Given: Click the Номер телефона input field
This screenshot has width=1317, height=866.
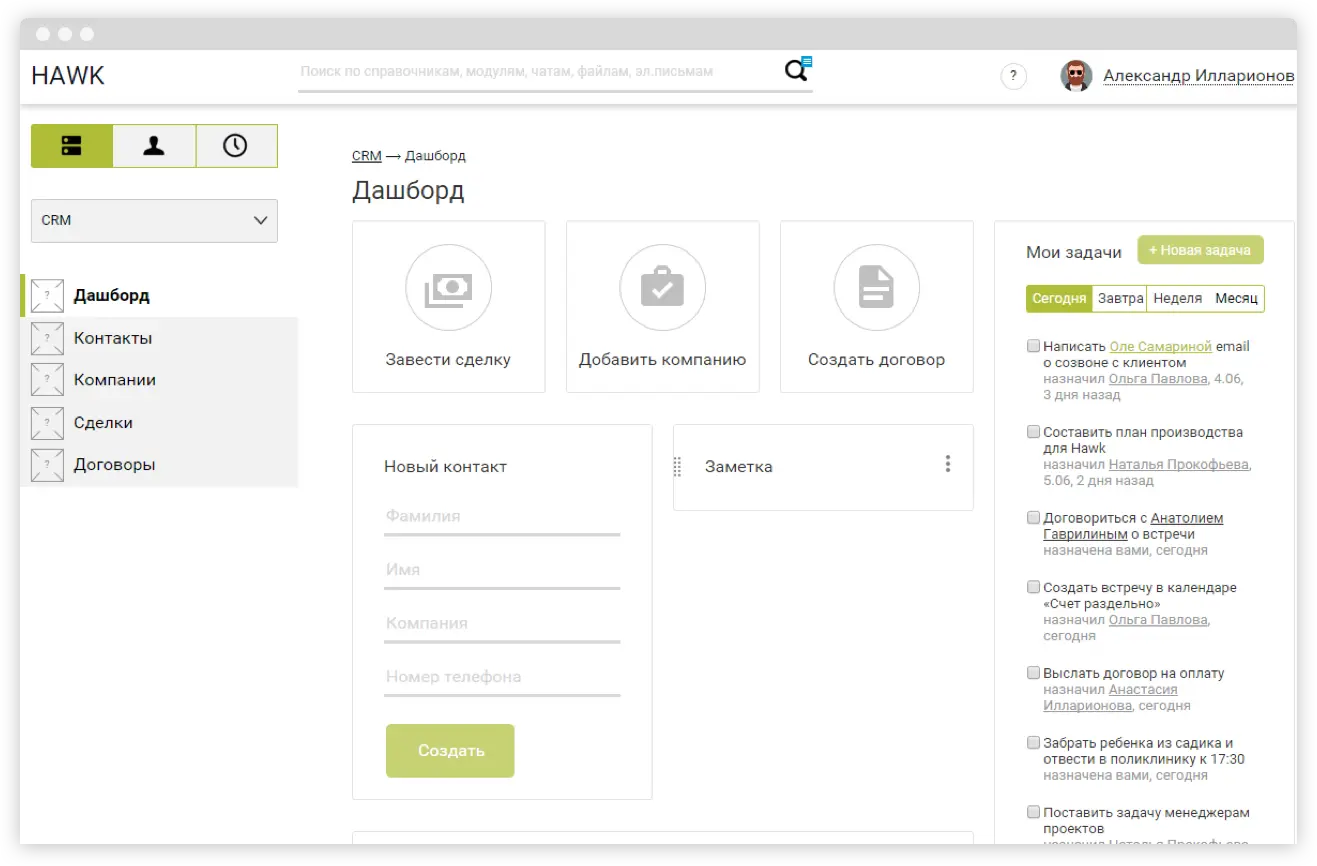Looking at the screenshot, I should (x=502, y=677).
